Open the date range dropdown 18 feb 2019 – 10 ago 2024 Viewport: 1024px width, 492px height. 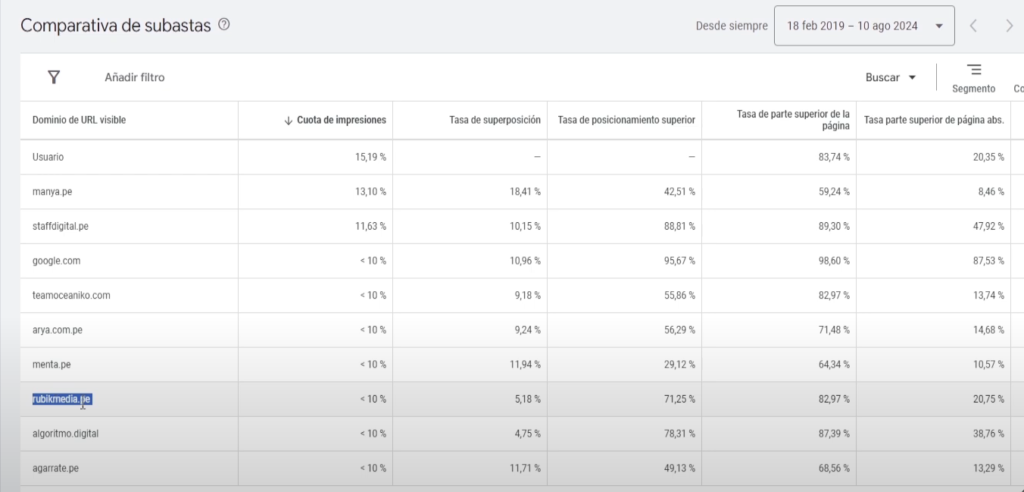point(864,26)
